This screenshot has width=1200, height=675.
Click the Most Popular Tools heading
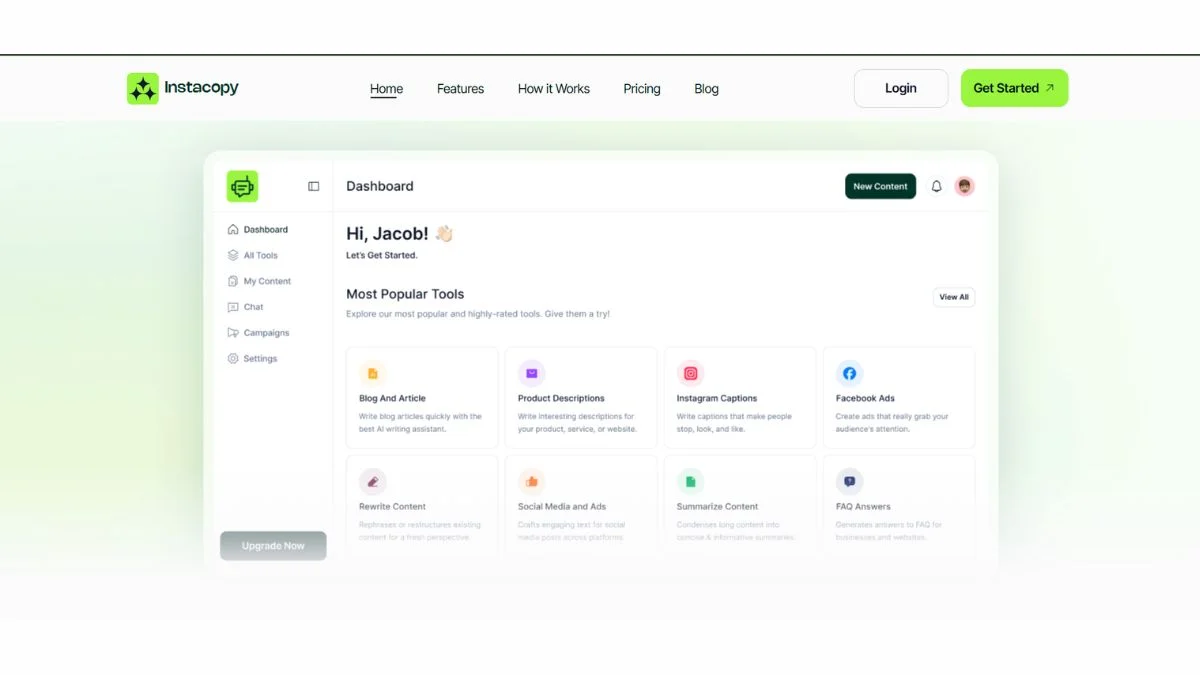pos(405,294)
